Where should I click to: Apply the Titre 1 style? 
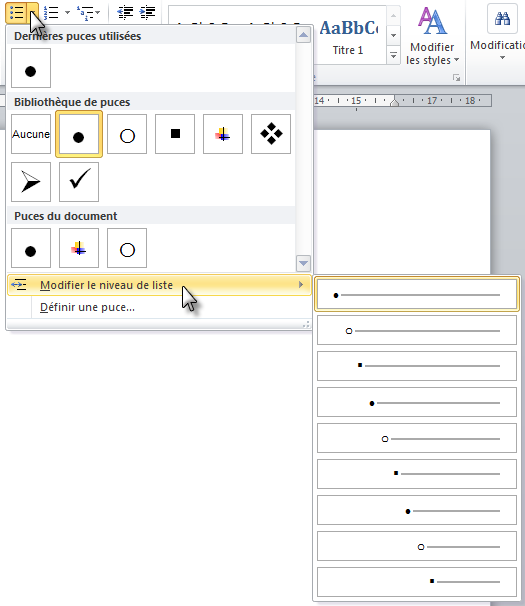(348, 37)
